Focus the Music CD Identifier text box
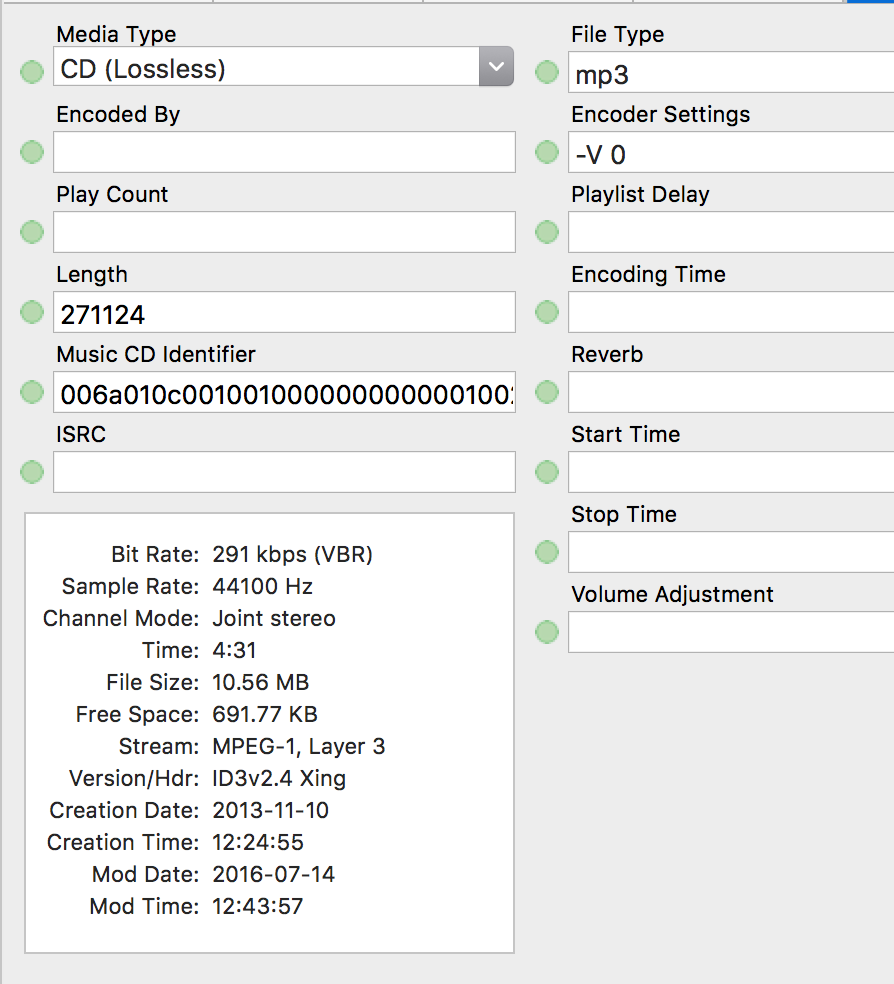894x984 pixels. [x=284, y=393]
